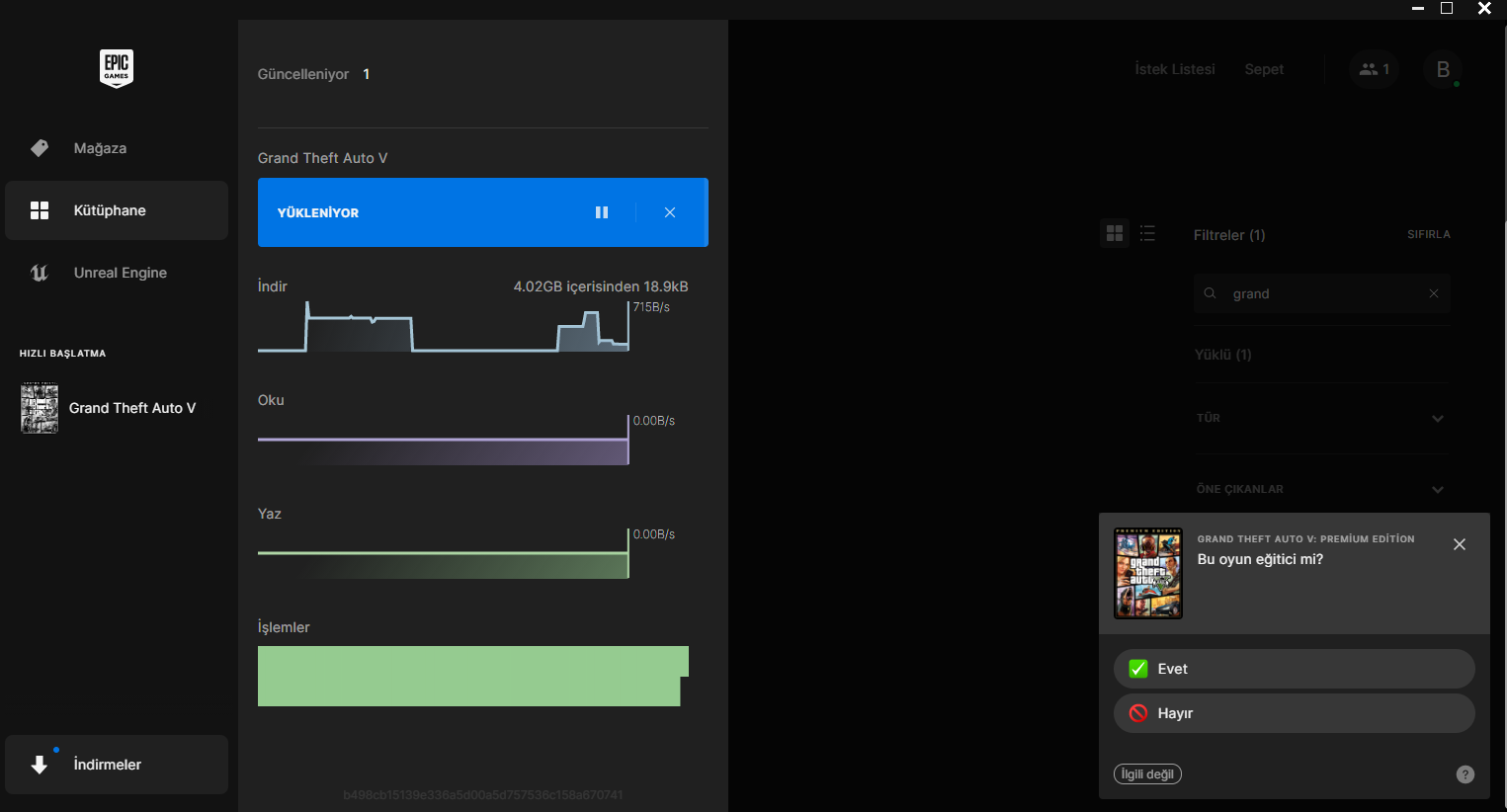Screen dimensions: 1507x812
Task: Click the 'Güncelleniyor' heading text
Action: pyautogui.click(x=303, y=74)
